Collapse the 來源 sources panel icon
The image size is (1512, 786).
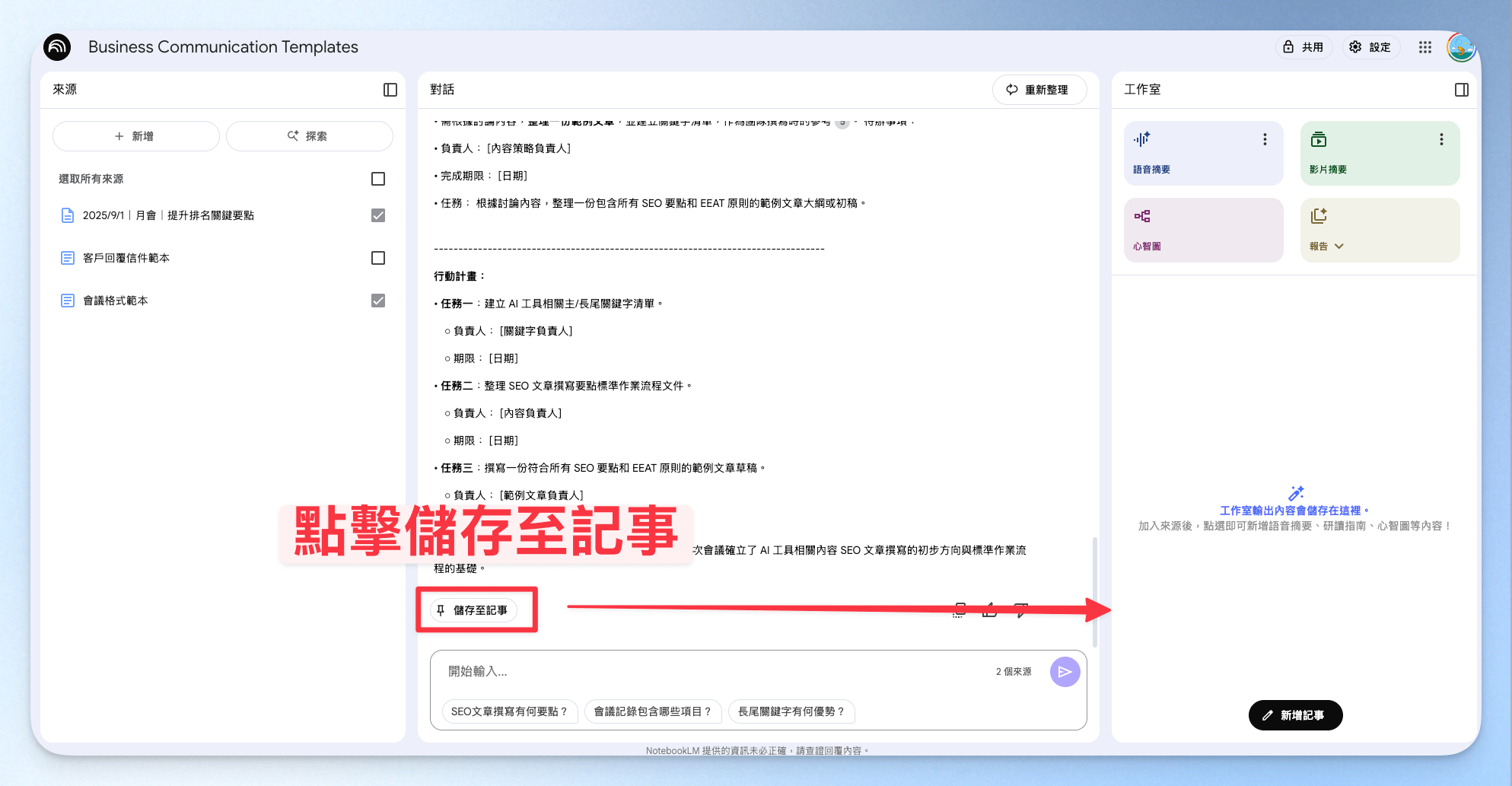coord(390,90)
